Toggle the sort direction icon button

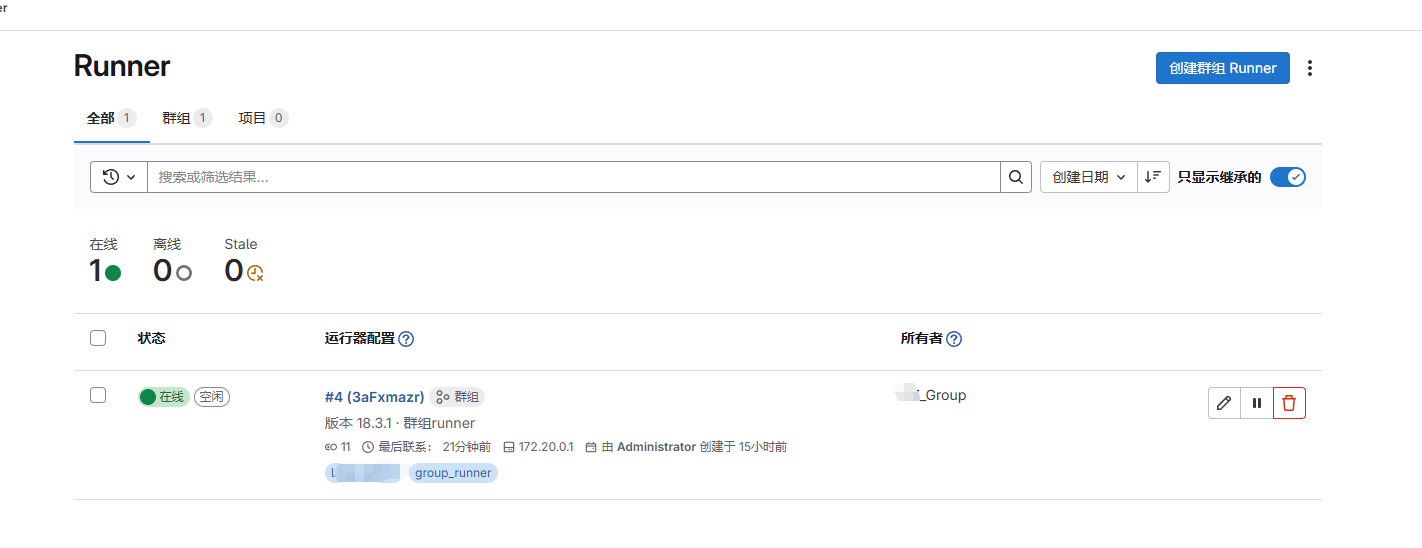pyautogui.click(x=1153, y=177)
